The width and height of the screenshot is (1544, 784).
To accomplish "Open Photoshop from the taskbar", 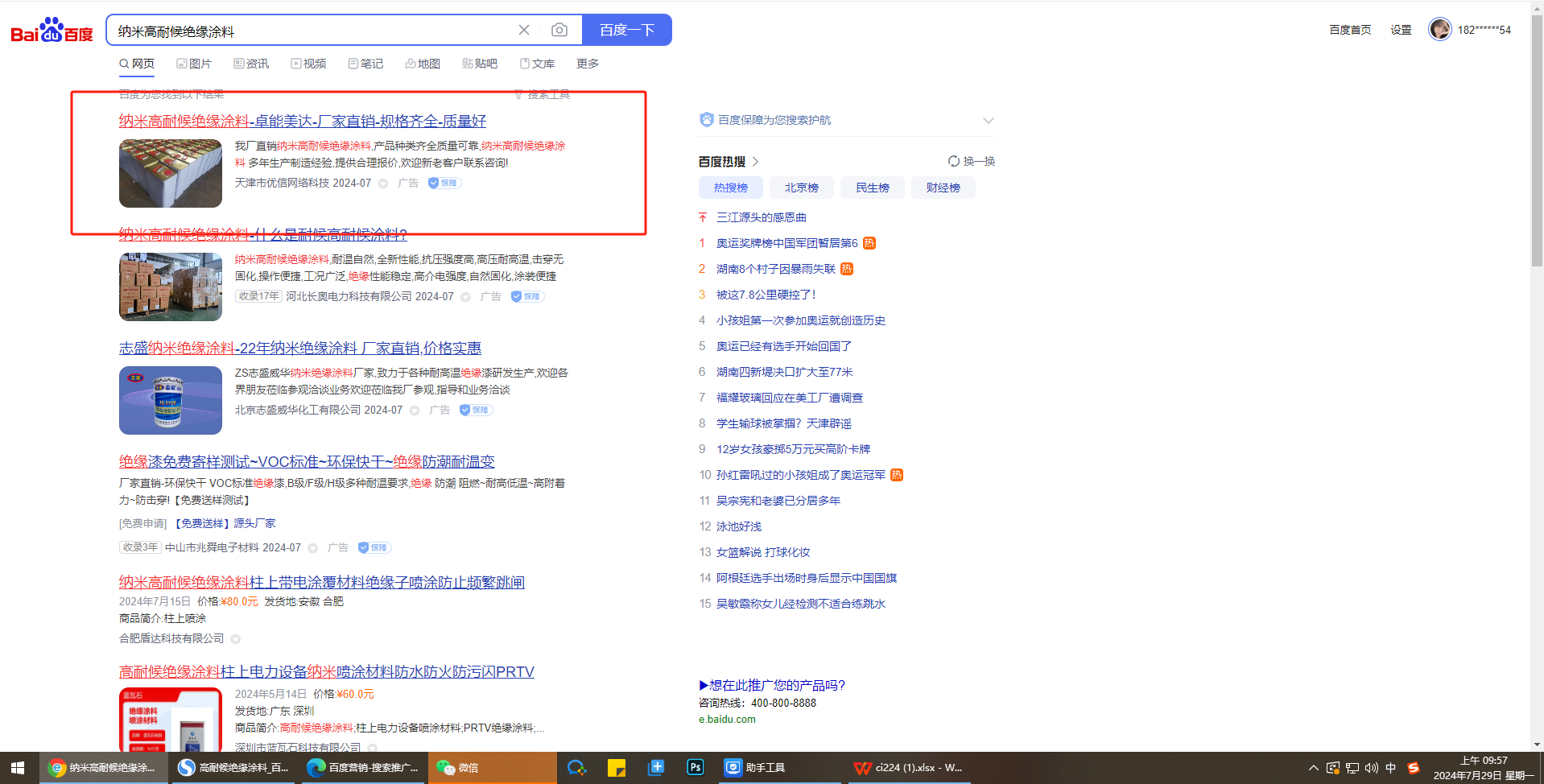I will pos(696,768).
